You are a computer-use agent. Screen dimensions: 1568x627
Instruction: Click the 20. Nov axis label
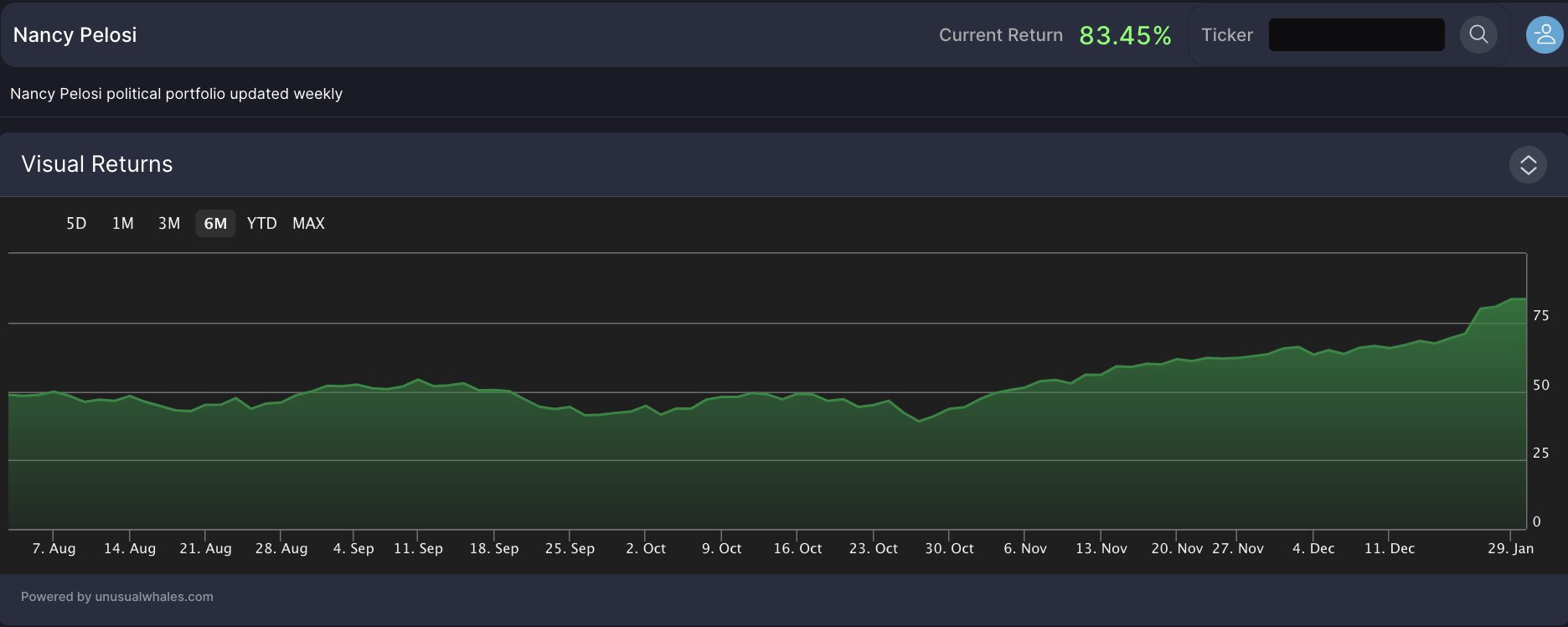1177,548
